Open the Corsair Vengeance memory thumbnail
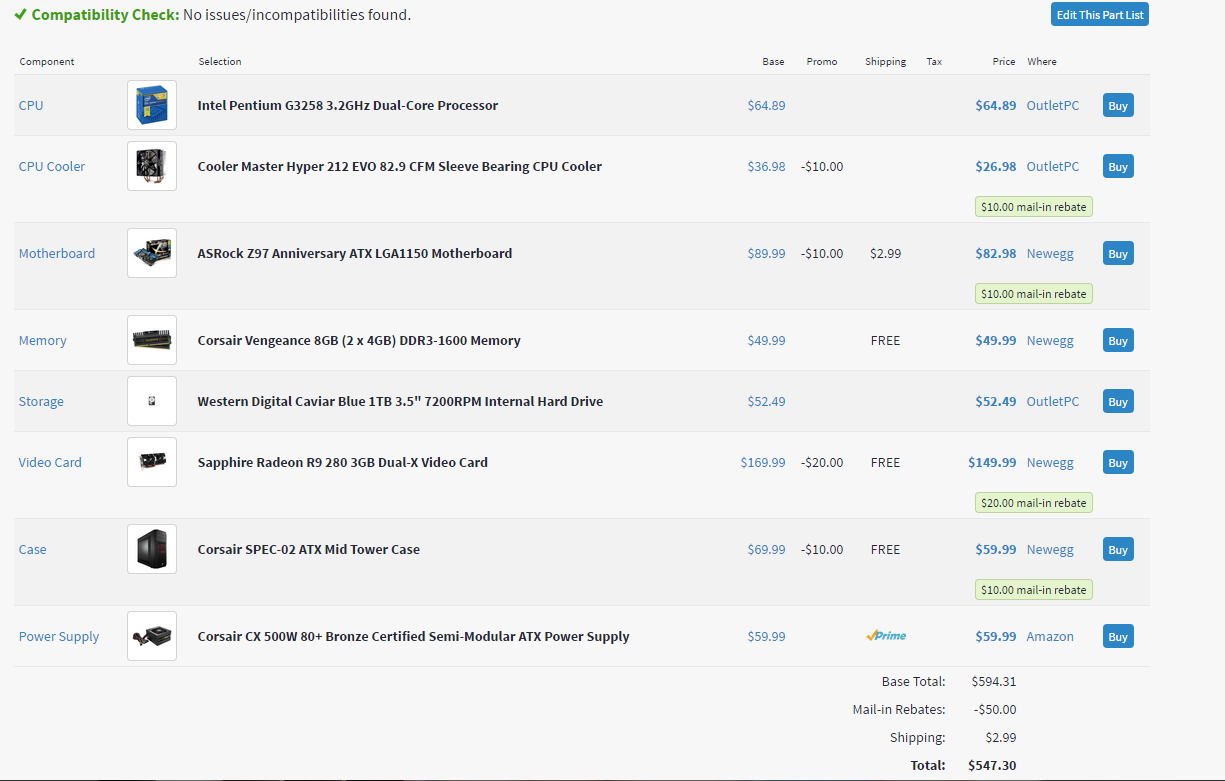1225x781 pixels. point(152,340)
